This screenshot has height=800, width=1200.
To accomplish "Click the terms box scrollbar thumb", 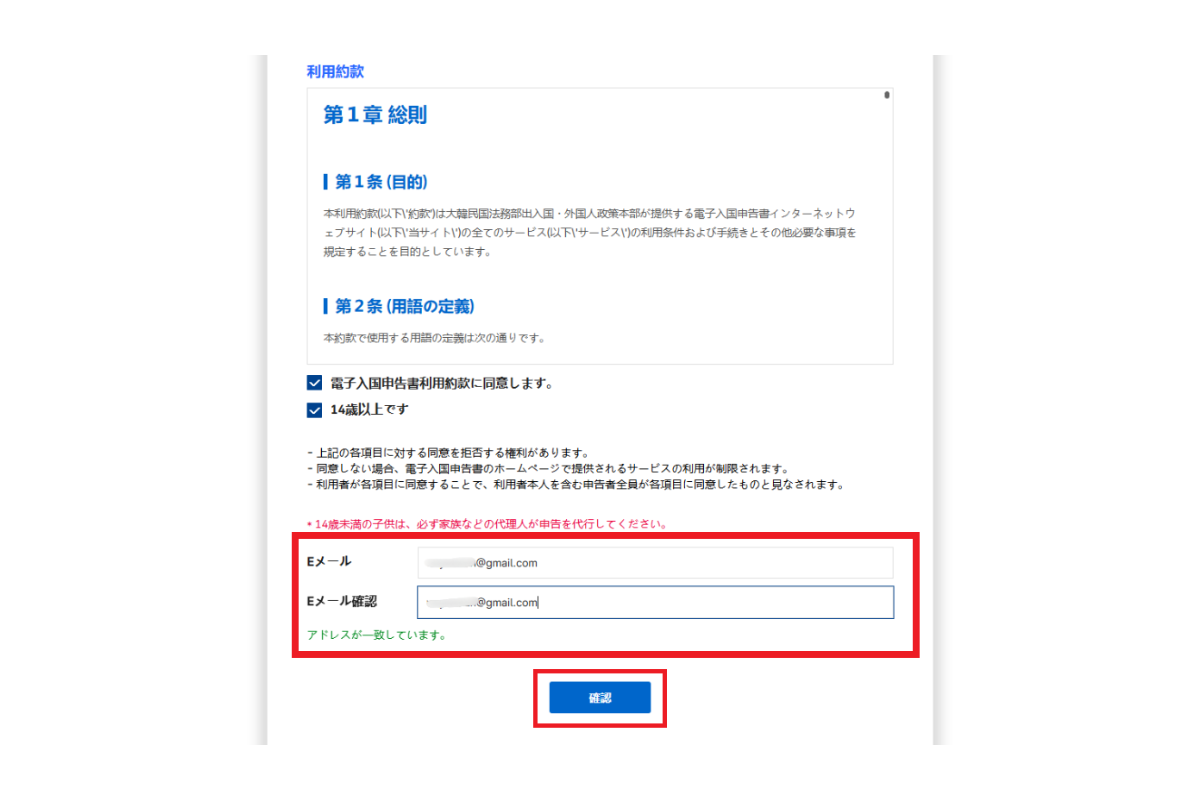I will (x=886, y=96).
